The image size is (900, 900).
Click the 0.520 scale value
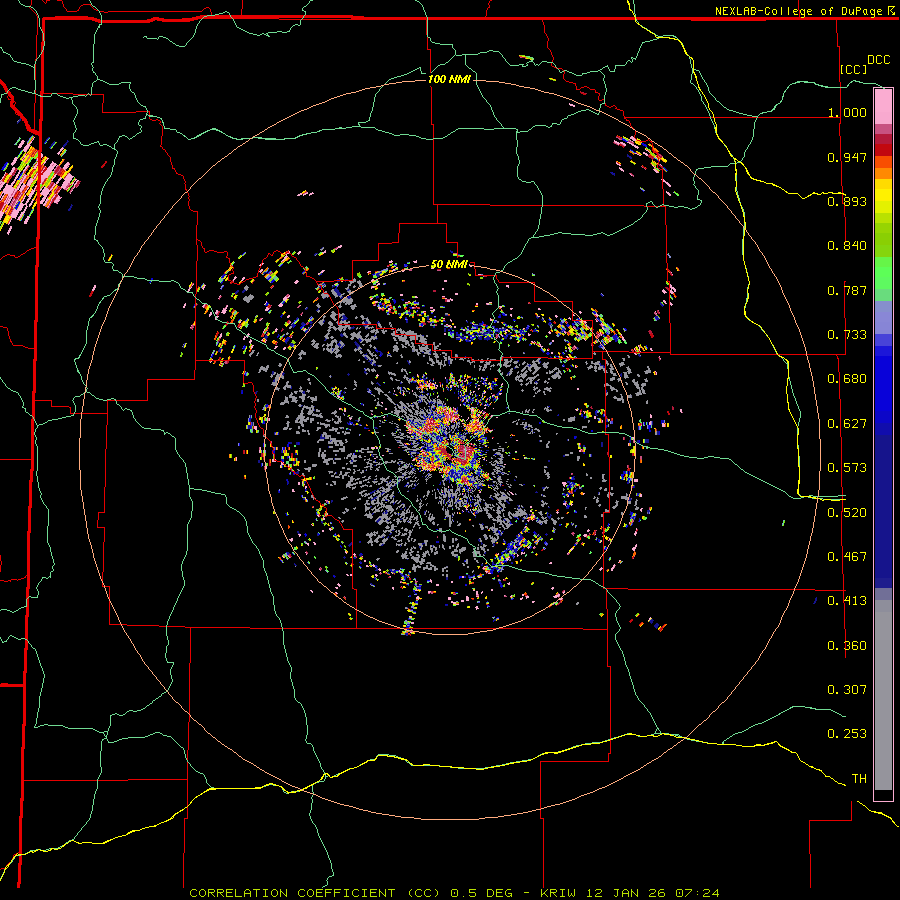tap(847, 513)
